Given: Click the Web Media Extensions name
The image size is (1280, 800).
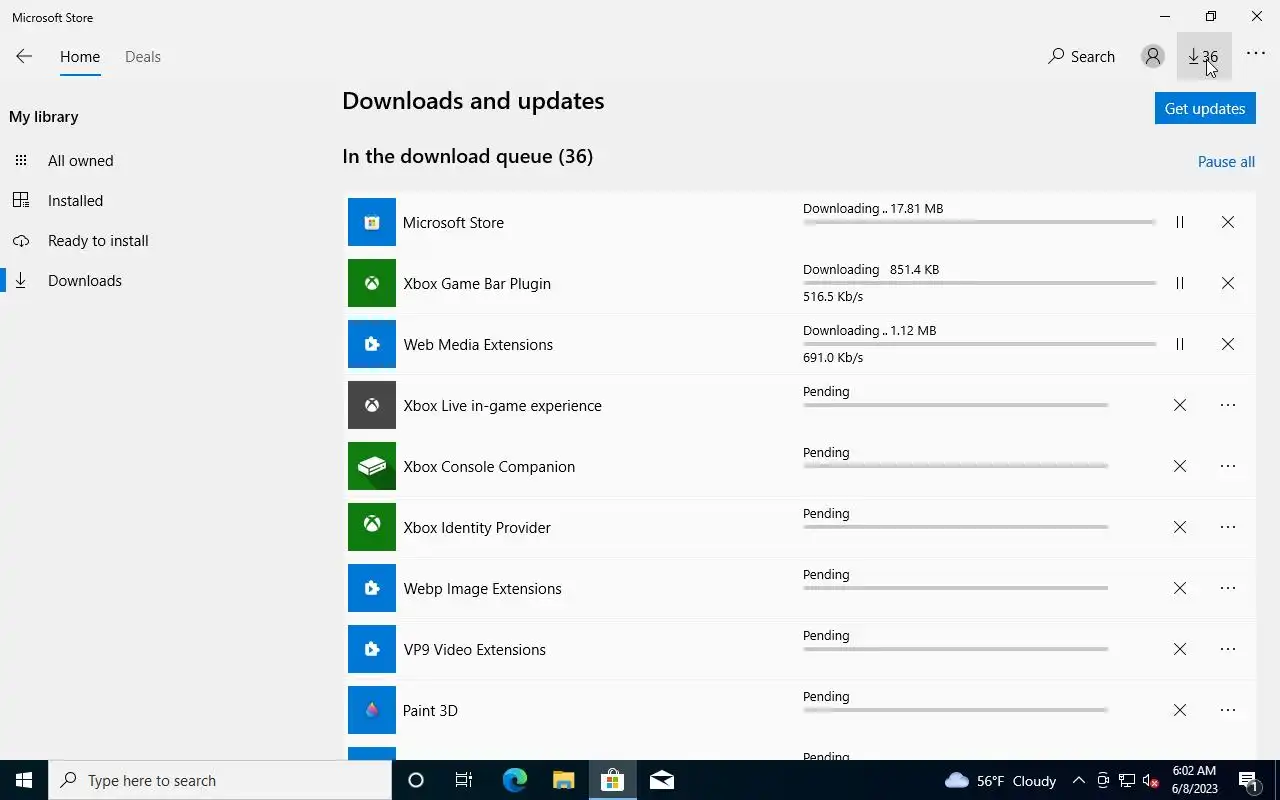Looking at the screenshot, I should coord(478,344).
